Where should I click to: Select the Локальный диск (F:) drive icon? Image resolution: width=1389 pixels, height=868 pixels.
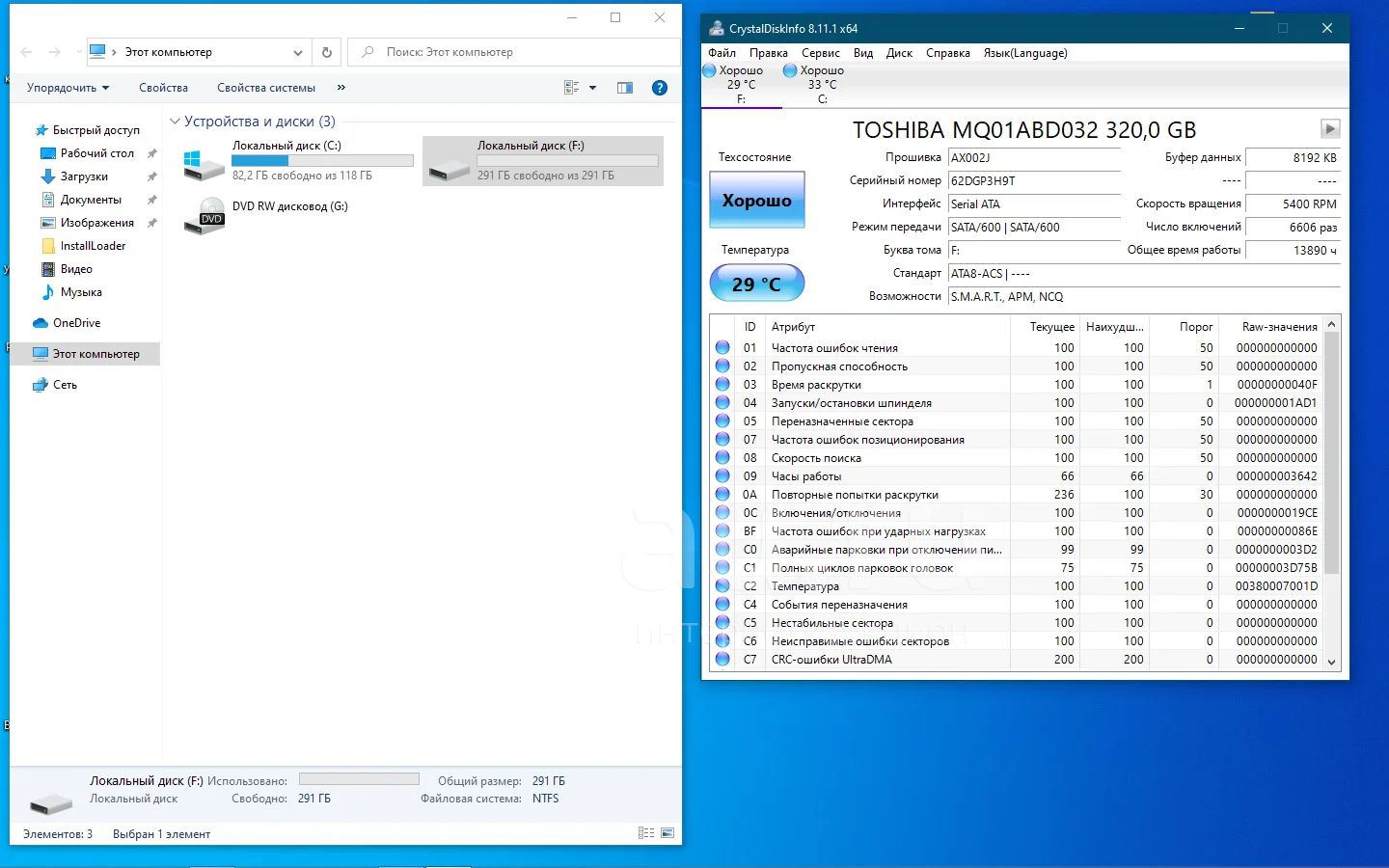pyautogui.click(x=449, y=171)
